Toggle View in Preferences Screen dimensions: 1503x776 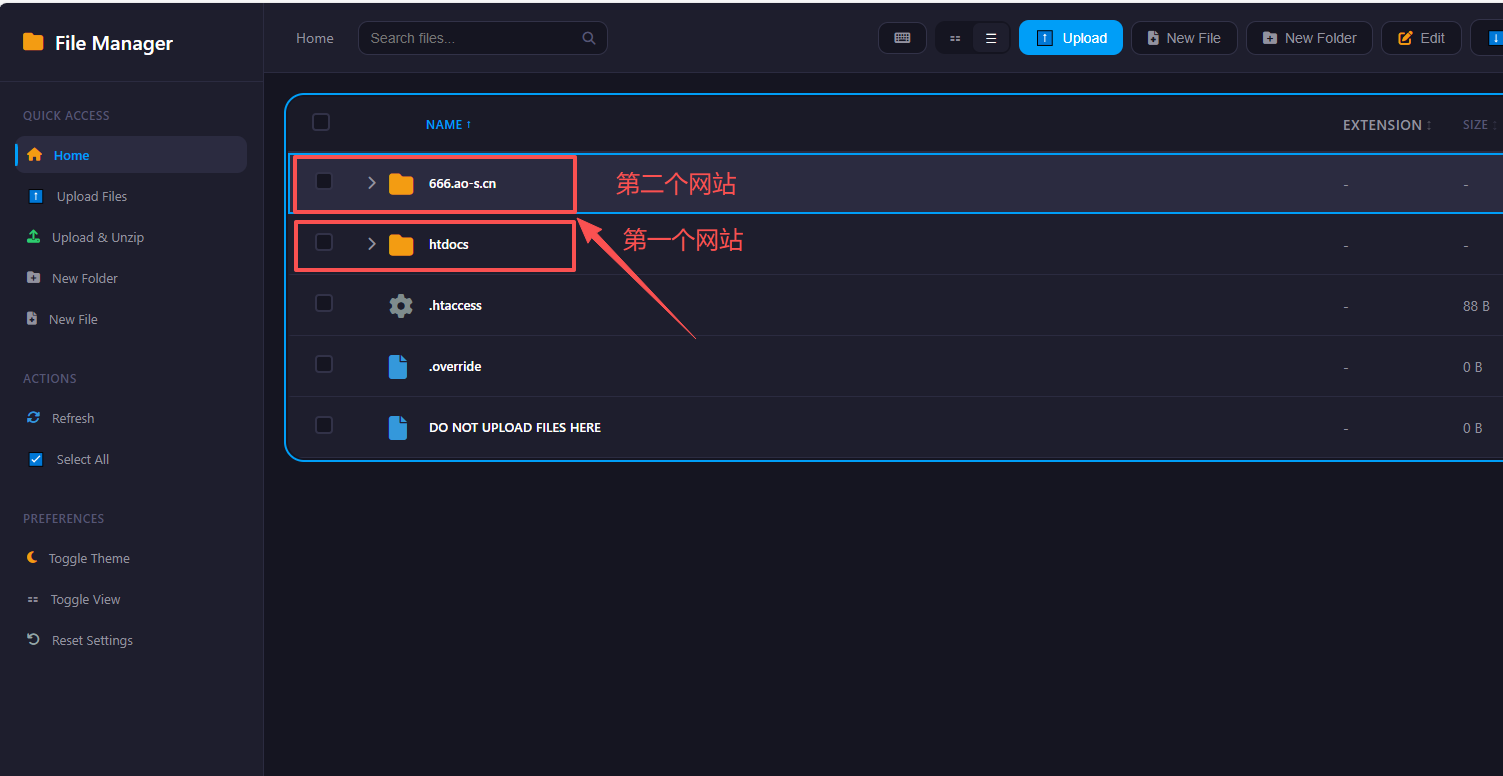[x=131, y=599]
